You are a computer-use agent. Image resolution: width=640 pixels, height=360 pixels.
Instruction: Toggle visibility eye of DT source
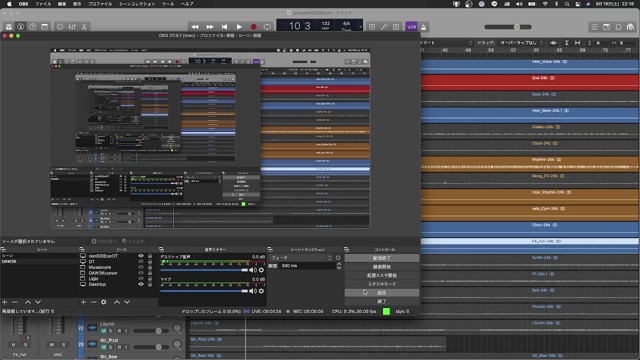click(x=141, y=262)
